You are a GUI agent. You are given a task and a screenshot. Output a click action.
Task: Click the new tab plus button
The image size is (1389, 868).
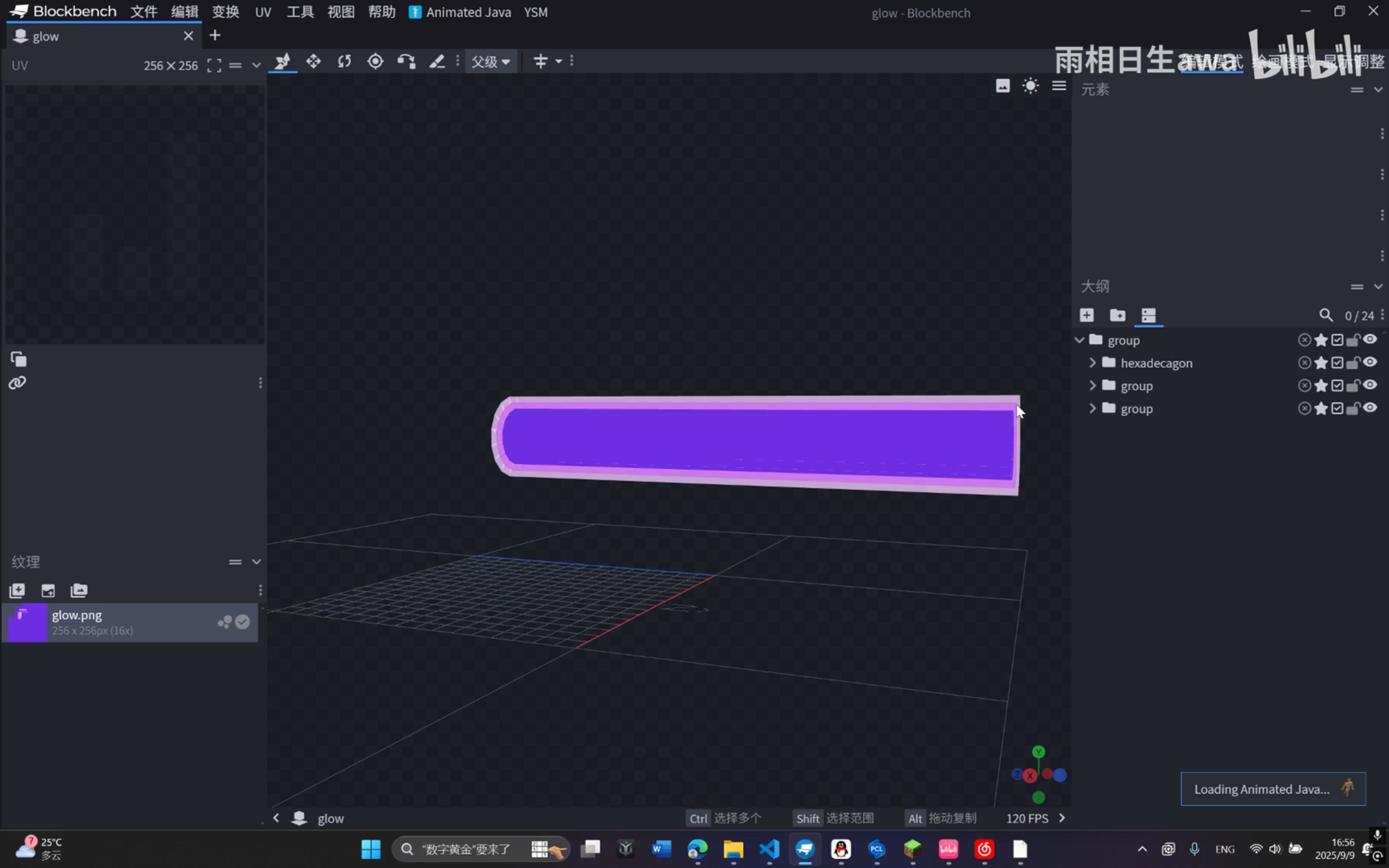[x=215, y=36]
